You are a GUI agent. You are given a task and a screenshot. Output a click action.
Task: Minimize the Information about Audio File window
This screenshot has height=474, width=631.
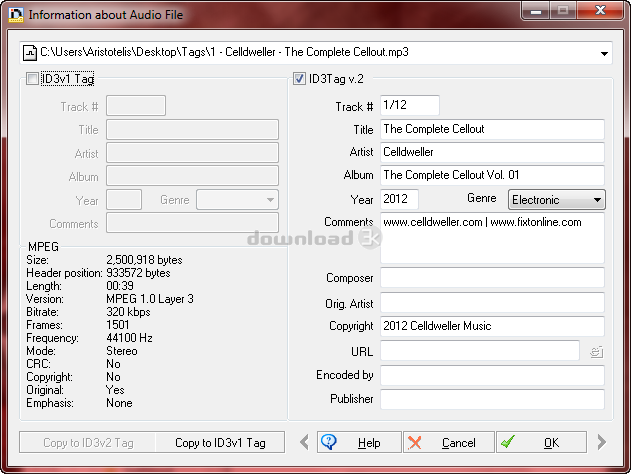click(535, 10)
